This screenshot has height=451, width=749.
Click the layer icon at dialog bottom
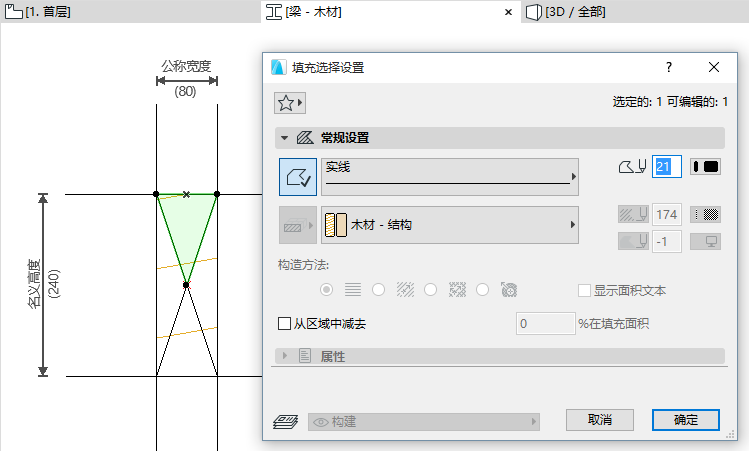point(287,421)
